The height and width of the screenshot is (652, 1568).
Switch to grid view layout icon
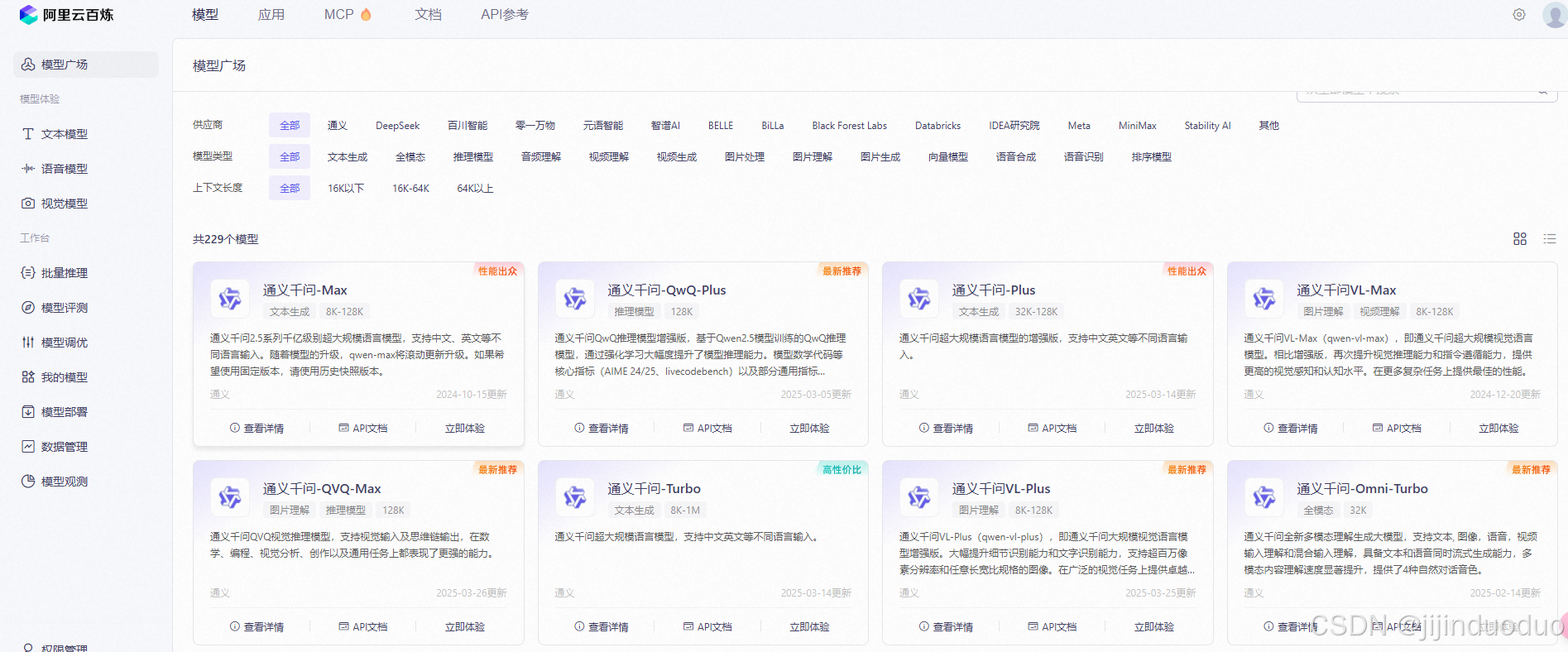click(x=1520, y=239)
